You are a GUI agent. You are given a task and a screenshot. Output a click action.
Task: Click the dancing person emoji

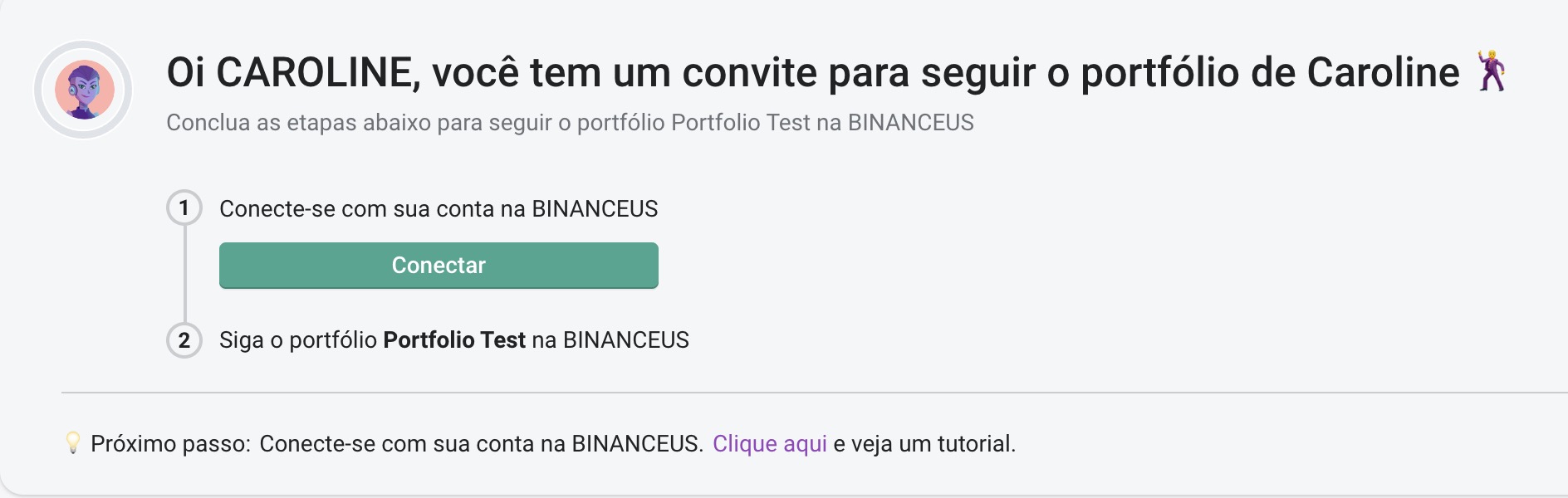(x=1492, y=71)
